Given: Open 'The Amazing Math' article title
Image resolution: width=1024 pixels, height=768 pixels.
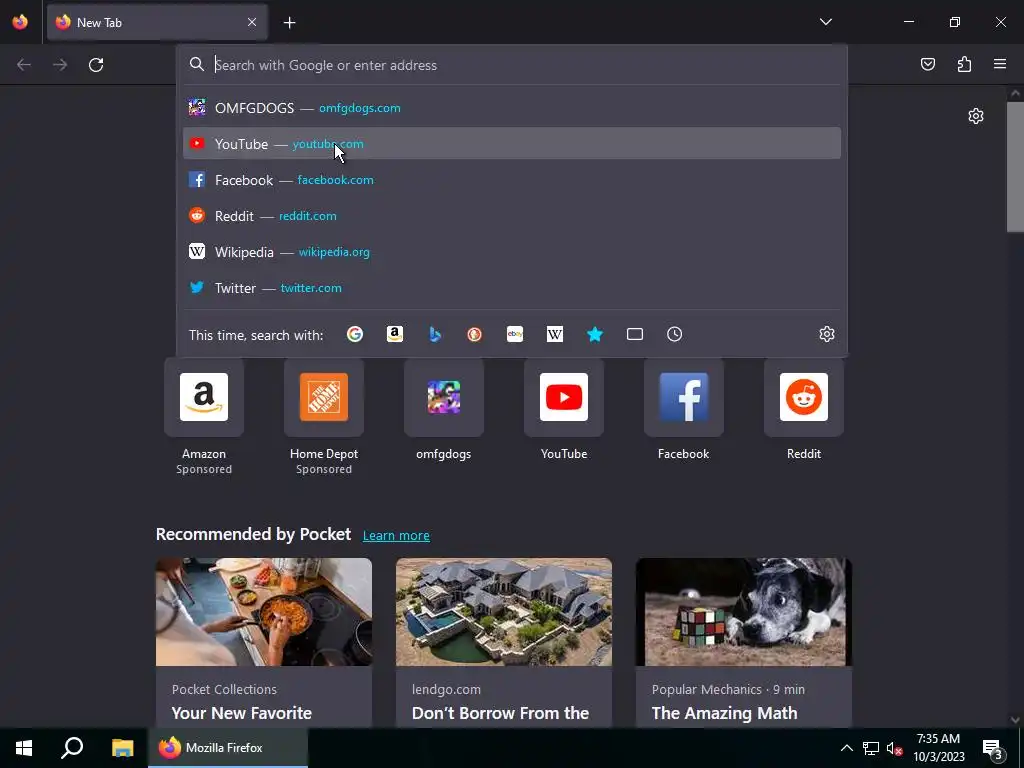Looking at the screenshot, I should click(x=724, y=713).
